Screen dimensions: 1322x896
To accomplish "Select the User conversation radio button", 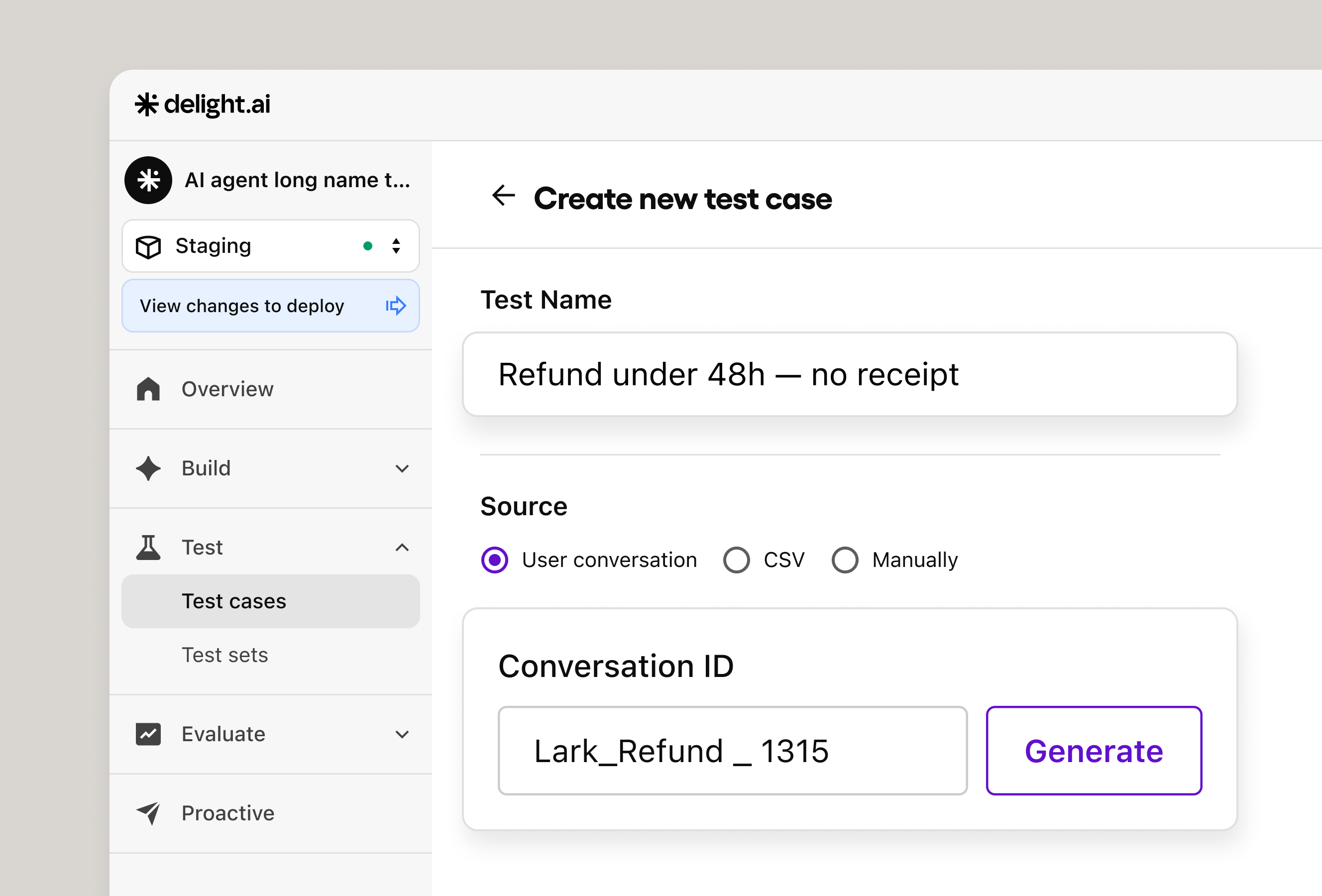I will tap(495, 560).
